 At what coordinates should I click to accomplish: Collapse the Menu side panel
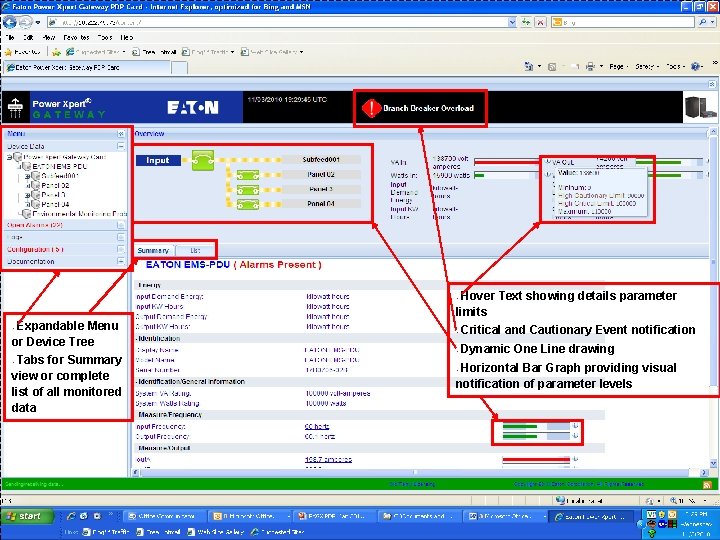point(121,134)
